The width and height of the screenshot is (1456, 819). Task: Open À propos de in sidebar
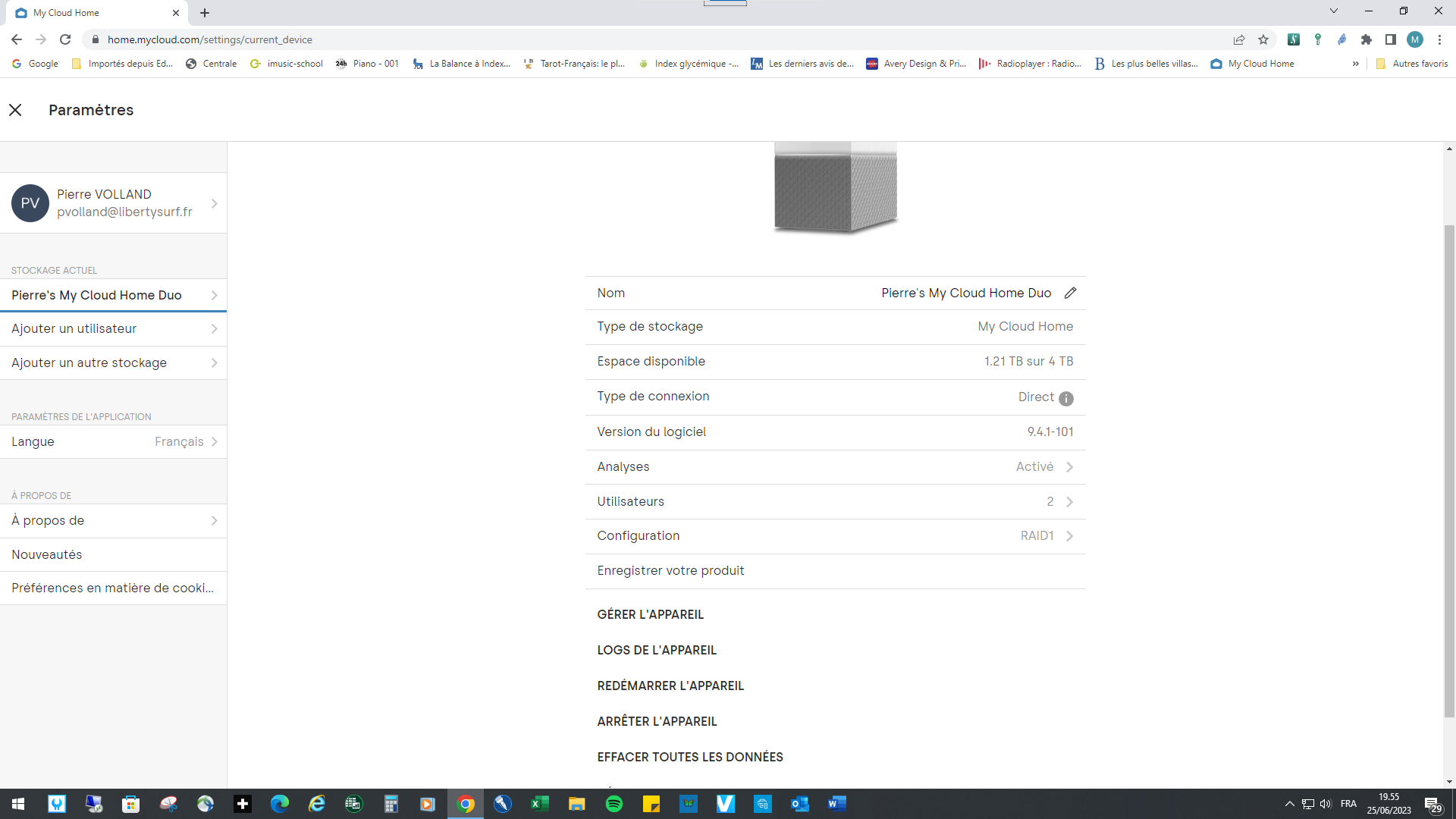pos(114,521)
